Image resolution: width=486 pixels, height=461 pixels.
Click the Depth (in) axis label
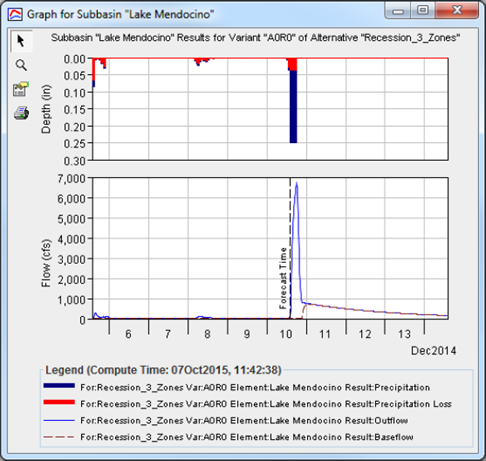(x=46, y=109)
